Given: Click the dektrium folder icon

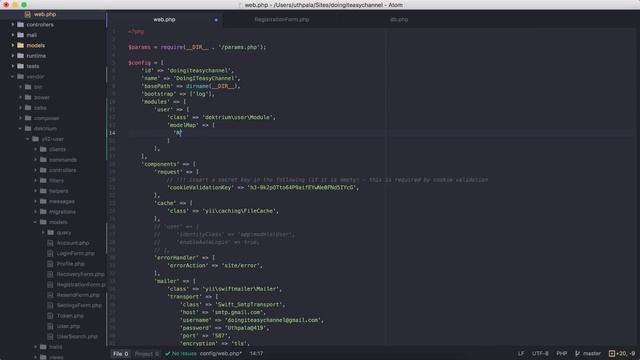Looking at the screenshot, I should (x=28, y=129).
